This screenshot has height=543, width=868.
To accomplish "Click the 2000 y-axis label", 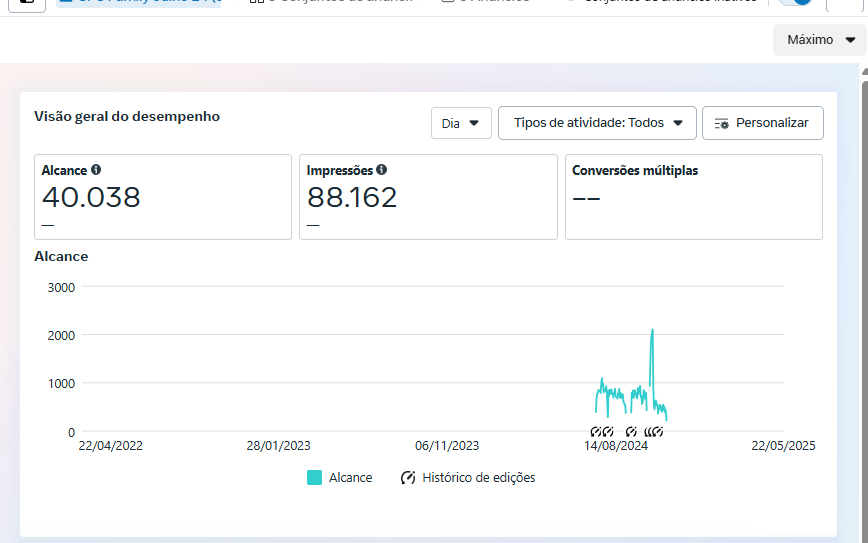I will click(x=61, y=336).
